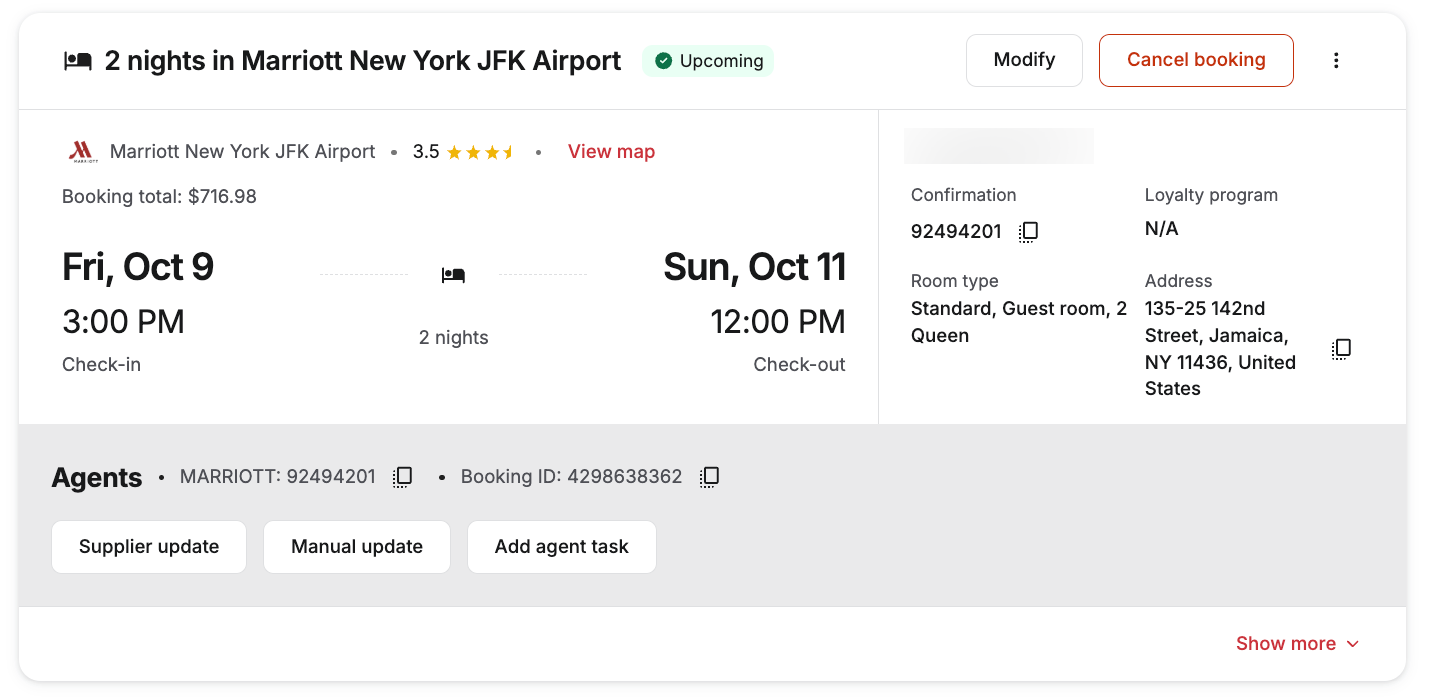Click the Upcoming status badge text
The image size is (1430, 698).
721,61
